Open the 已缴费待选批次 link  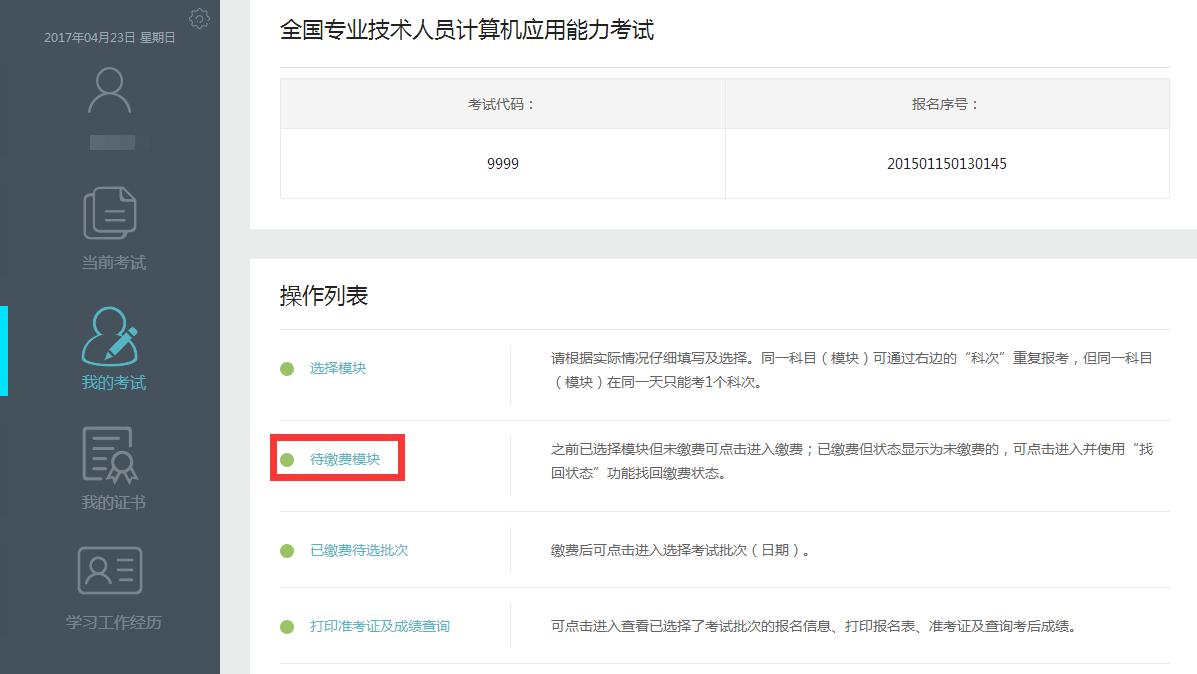click(359, 550)
